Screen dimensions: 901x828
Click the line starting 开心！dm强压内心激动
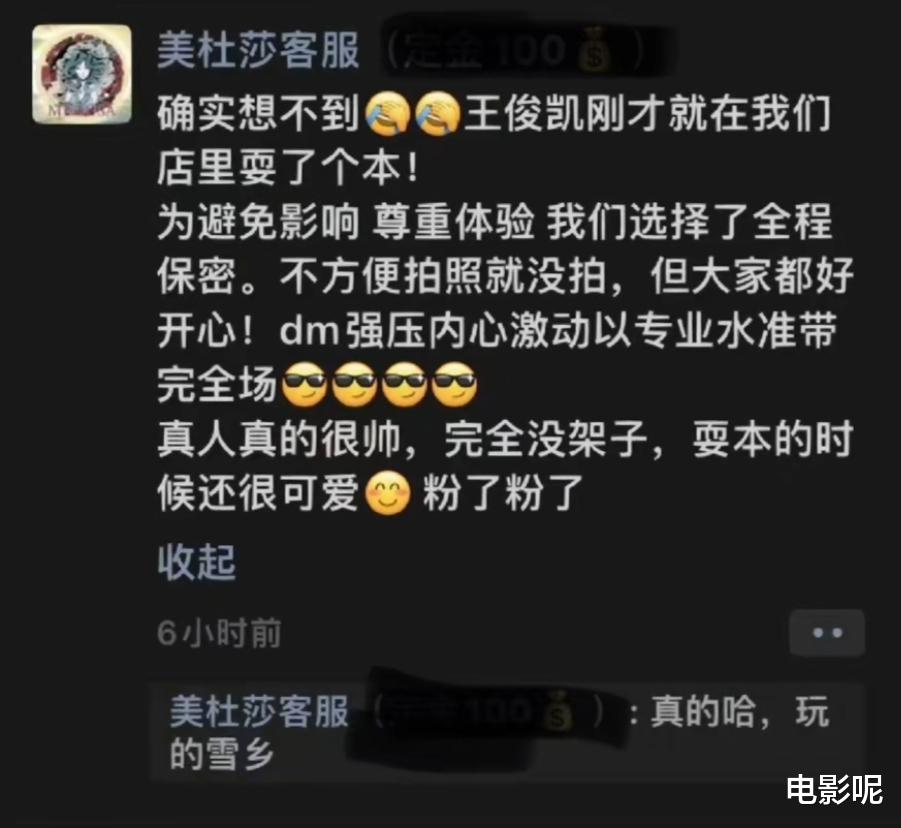point(496,332)
